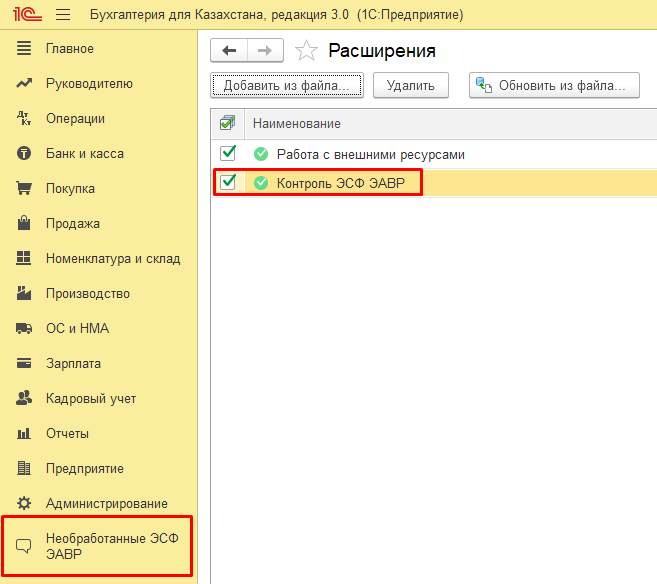Screen dimensions: 657x584
Task: Click the back navigation arrow
Action: 229,50
